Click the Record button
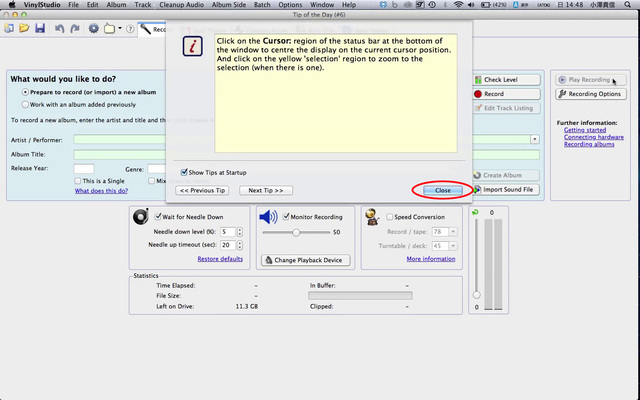640x400 pixels. (506, 94)
